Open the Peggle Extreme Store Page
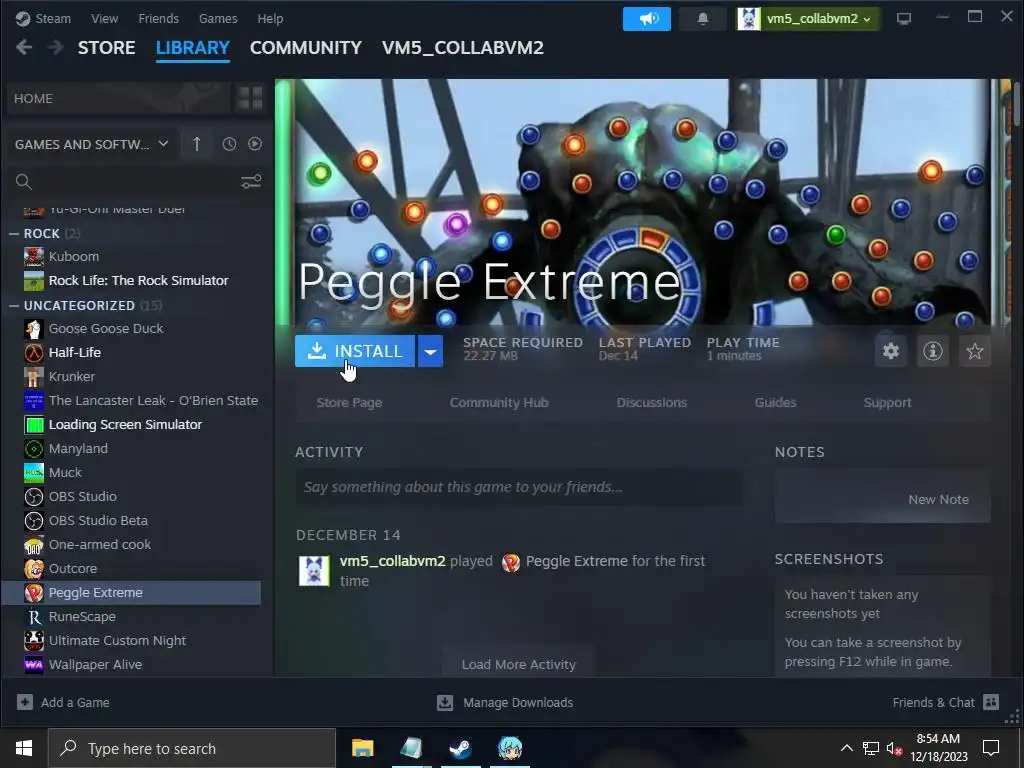The image size is (1024, 768). tap(349, 402)
